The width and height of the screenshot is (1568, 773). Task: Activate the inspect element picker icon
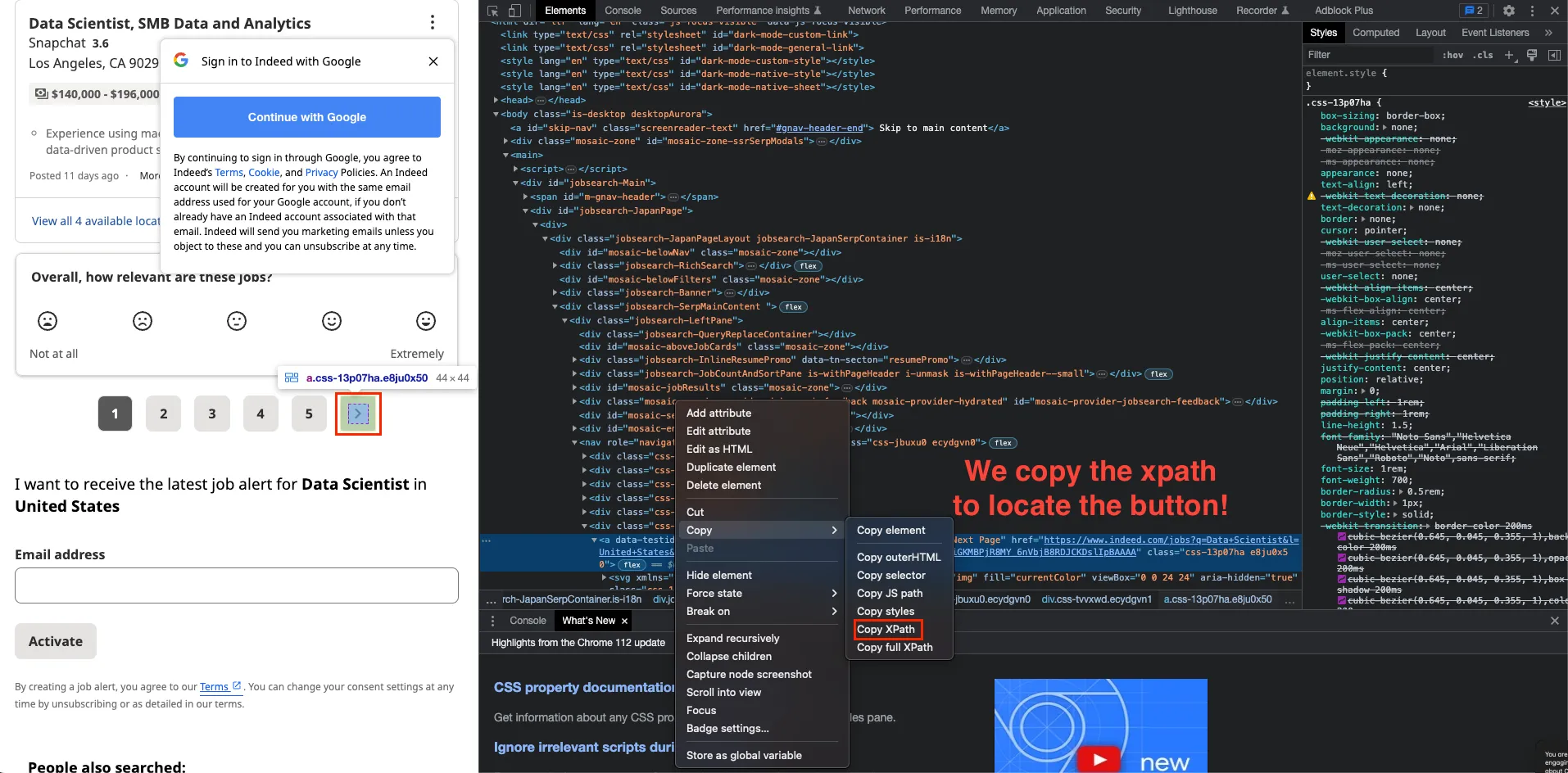pos(492,11)
